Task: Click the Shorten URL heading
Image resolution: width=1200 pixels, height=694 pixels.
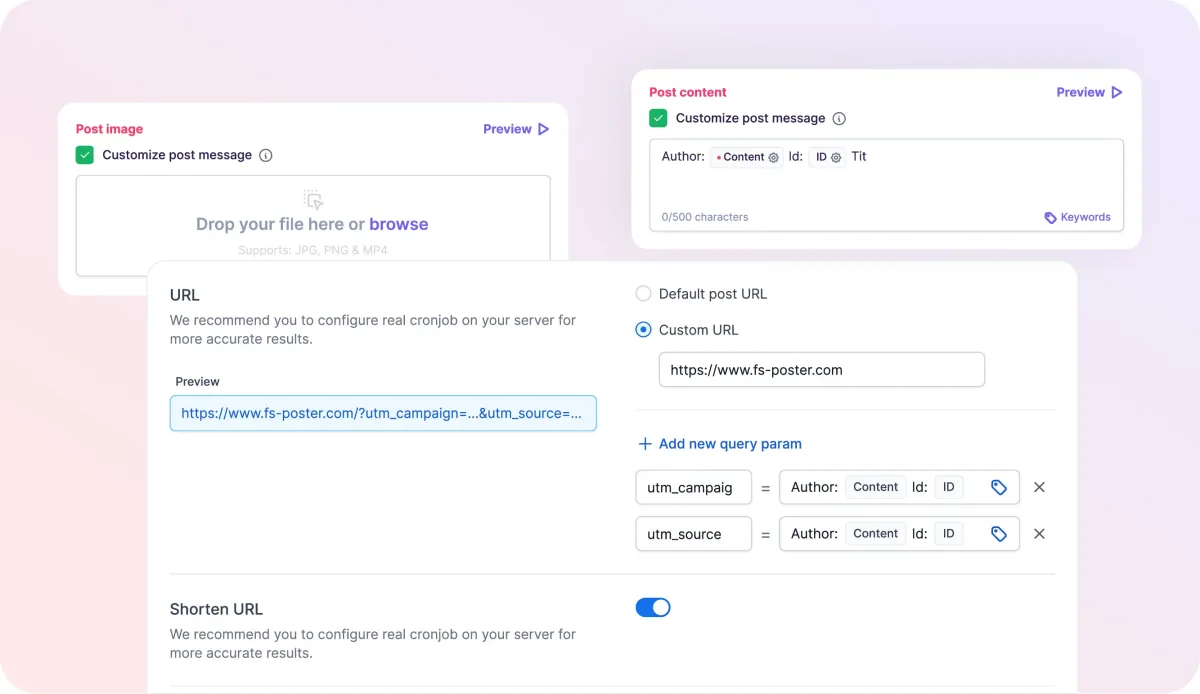Action: 217,609
